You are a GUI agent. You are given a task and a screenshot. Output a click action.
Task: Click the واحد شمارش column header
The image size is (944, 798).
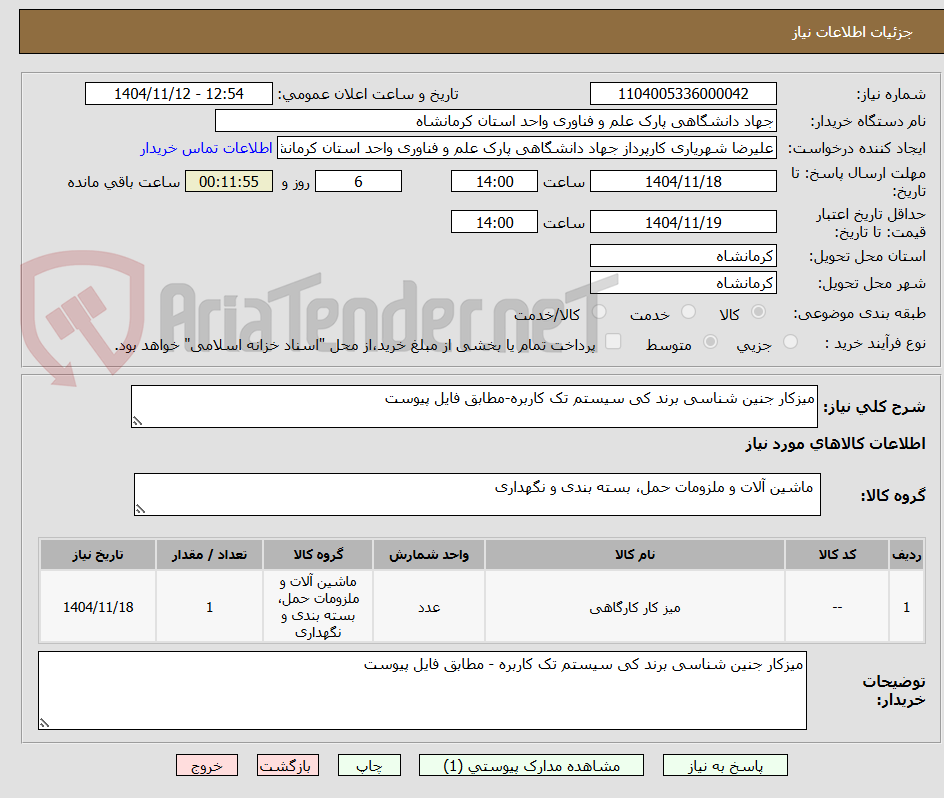[429, 555]
